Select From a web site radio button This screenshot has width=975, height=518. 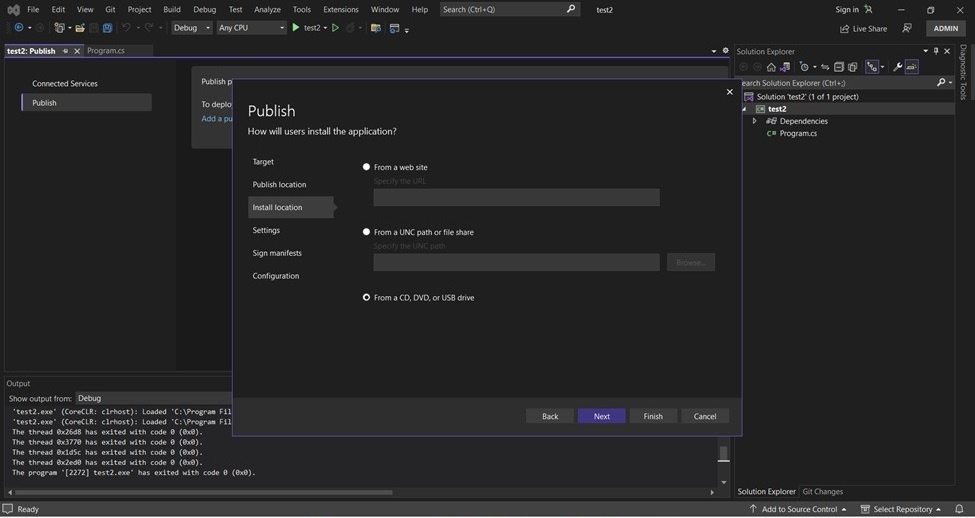pos(366,167)
